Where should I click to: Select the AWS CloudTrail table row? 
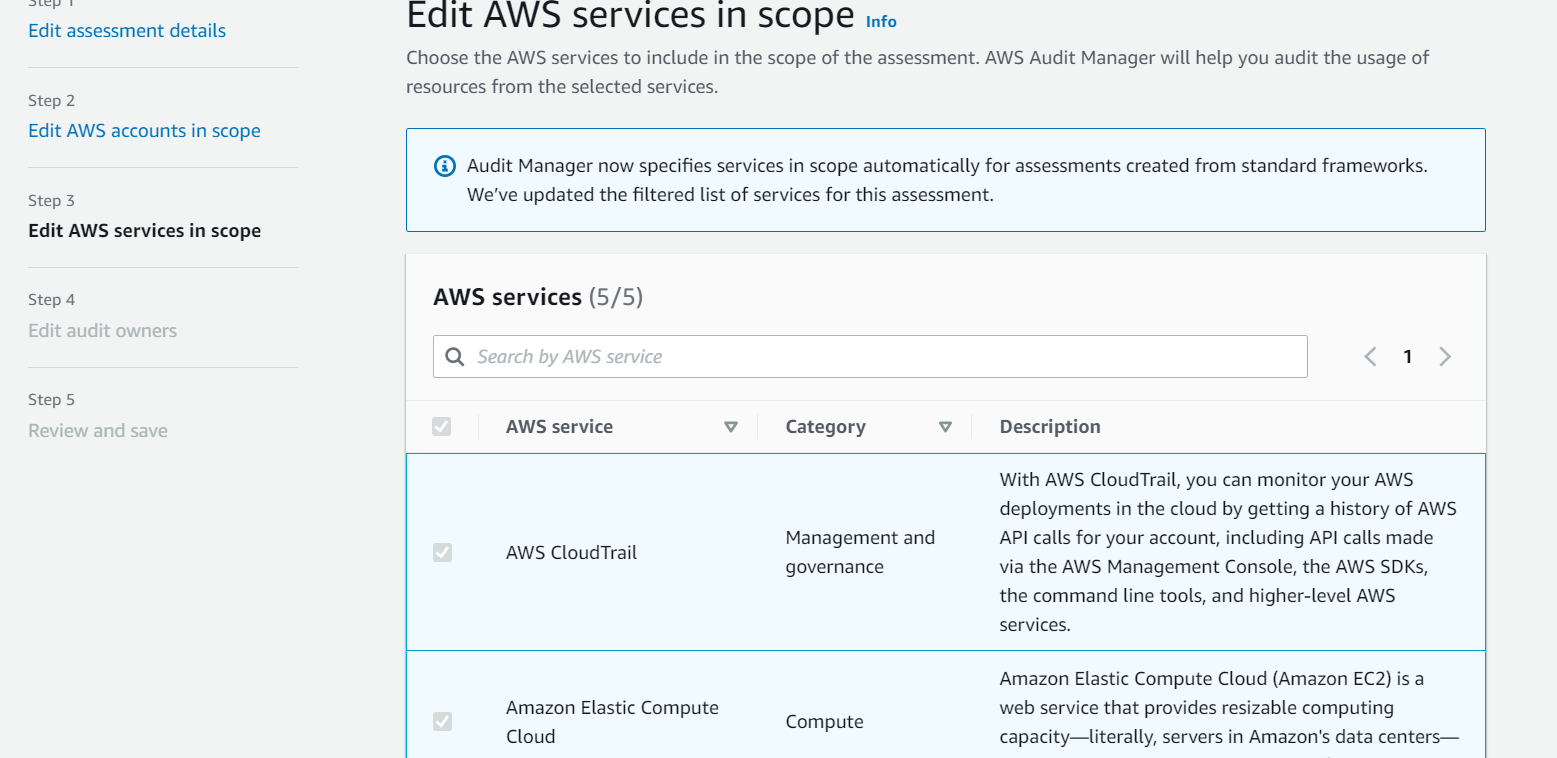pos(946,552)
